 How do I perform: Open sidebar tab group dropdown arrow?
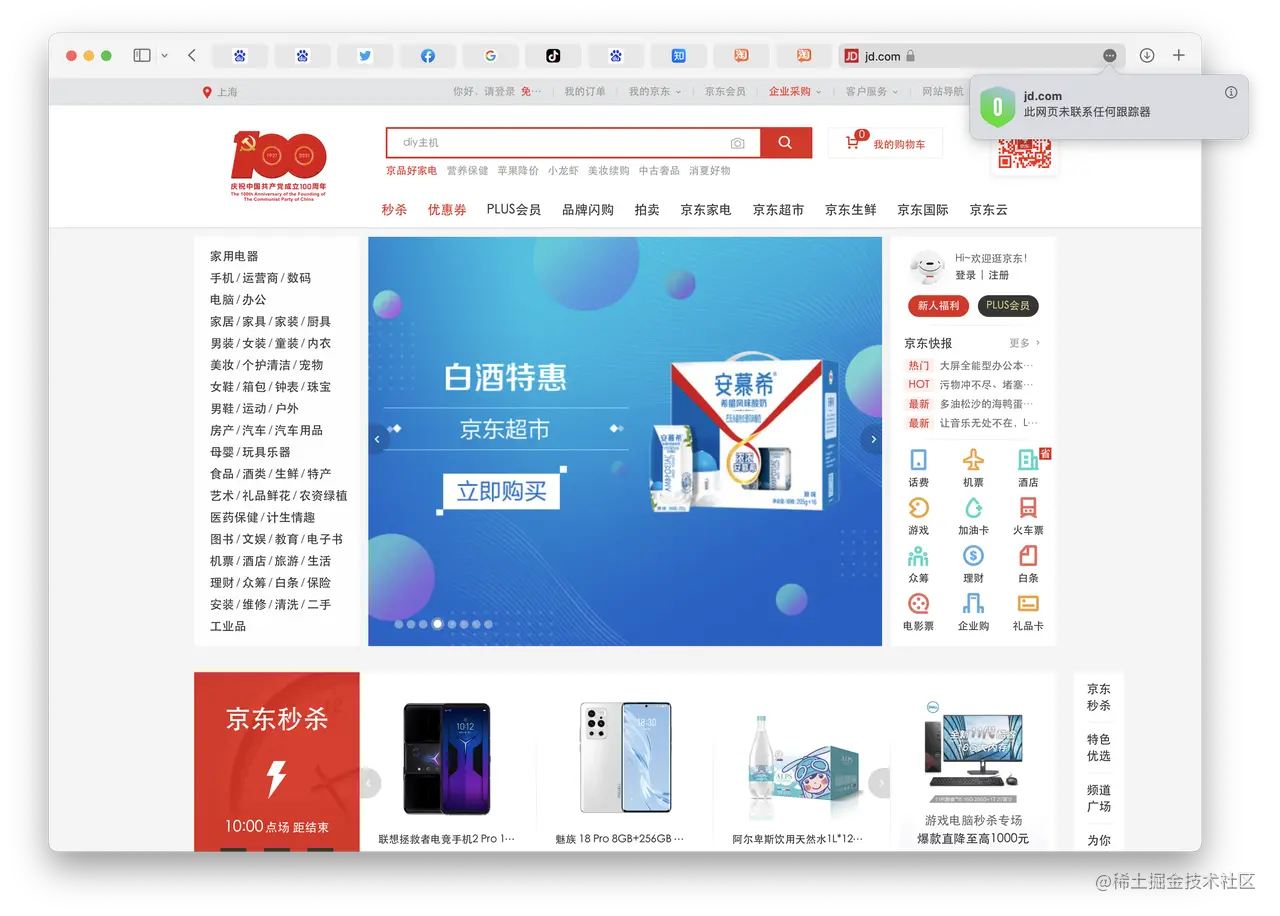tap(165, 56)
